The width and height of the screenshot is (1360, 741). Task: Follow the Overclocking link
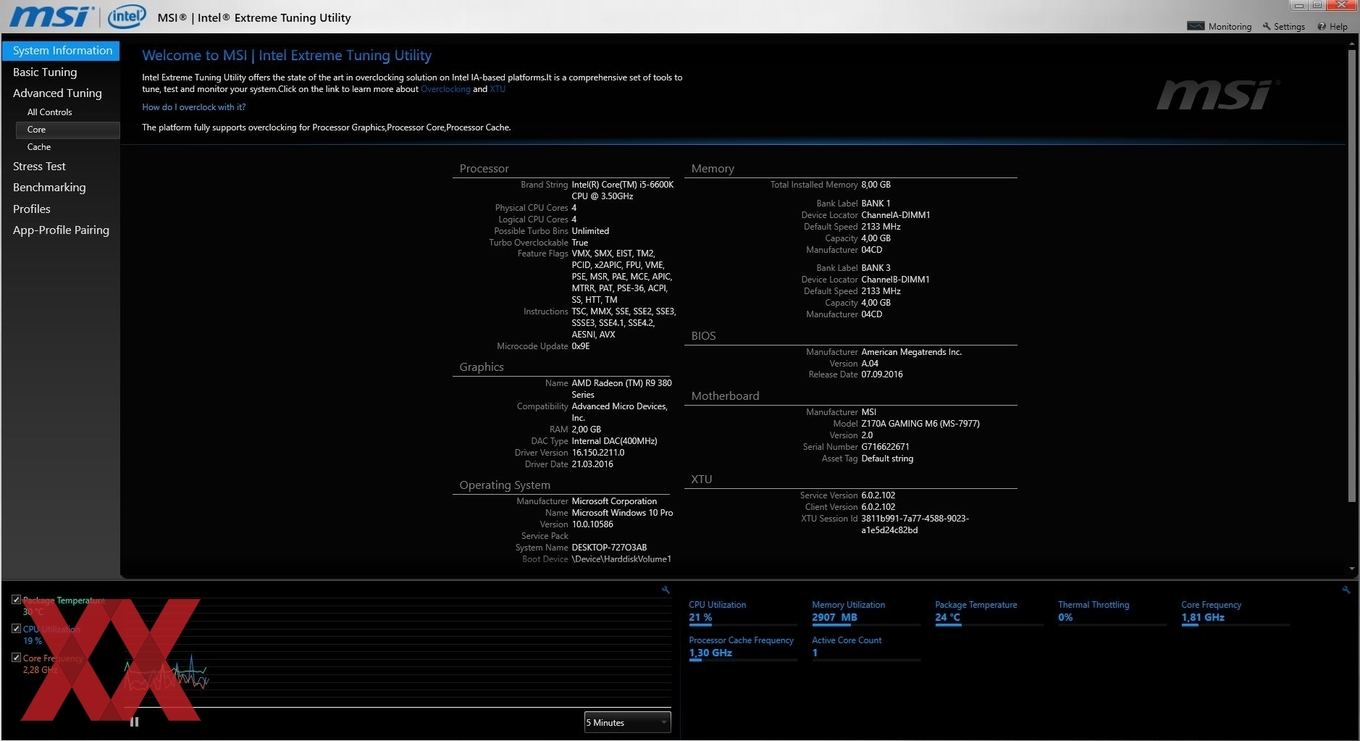pos(445,89)
